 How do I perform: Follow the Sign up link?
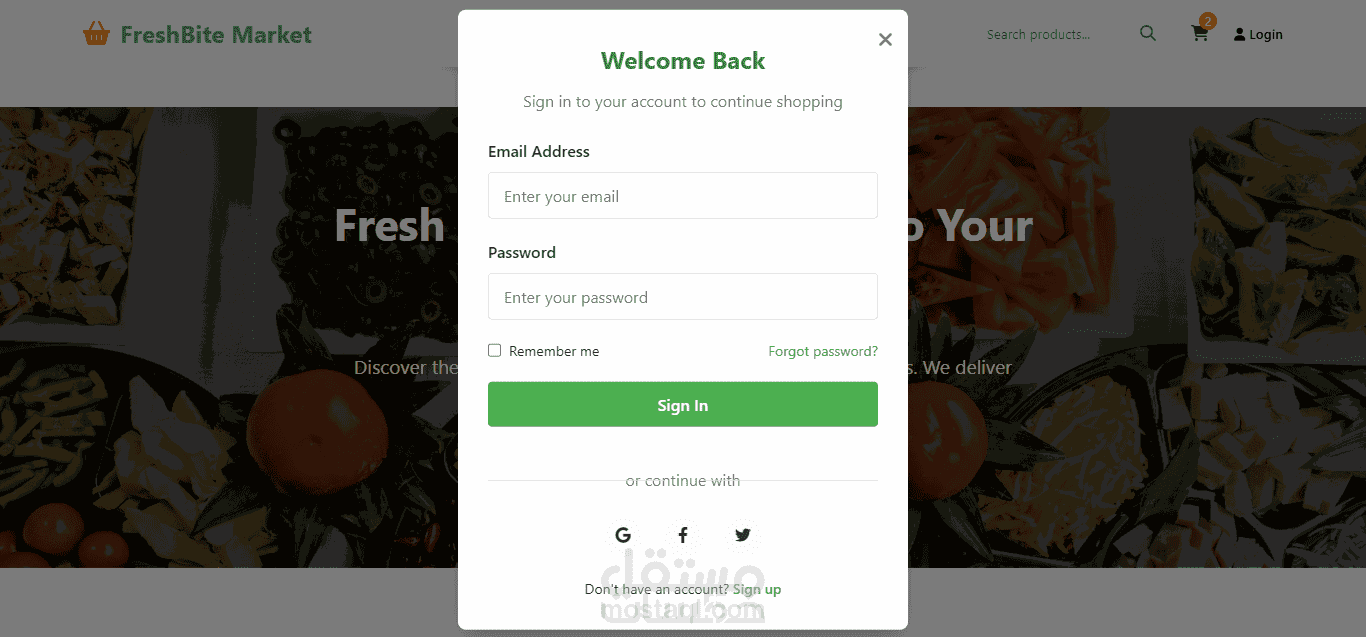(x=757, y=589)
